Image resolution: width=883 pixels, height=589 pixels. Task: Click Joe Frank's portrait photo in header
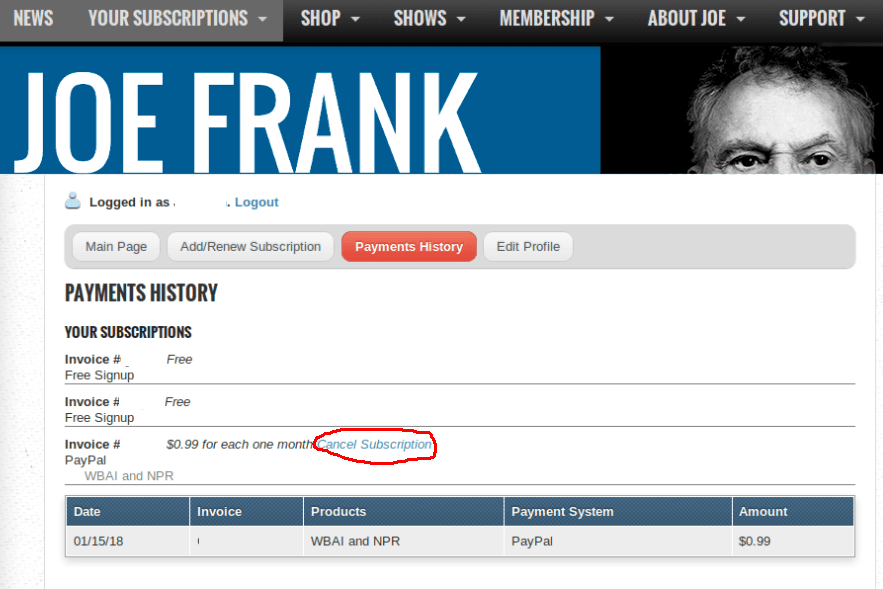click(783, 110)
